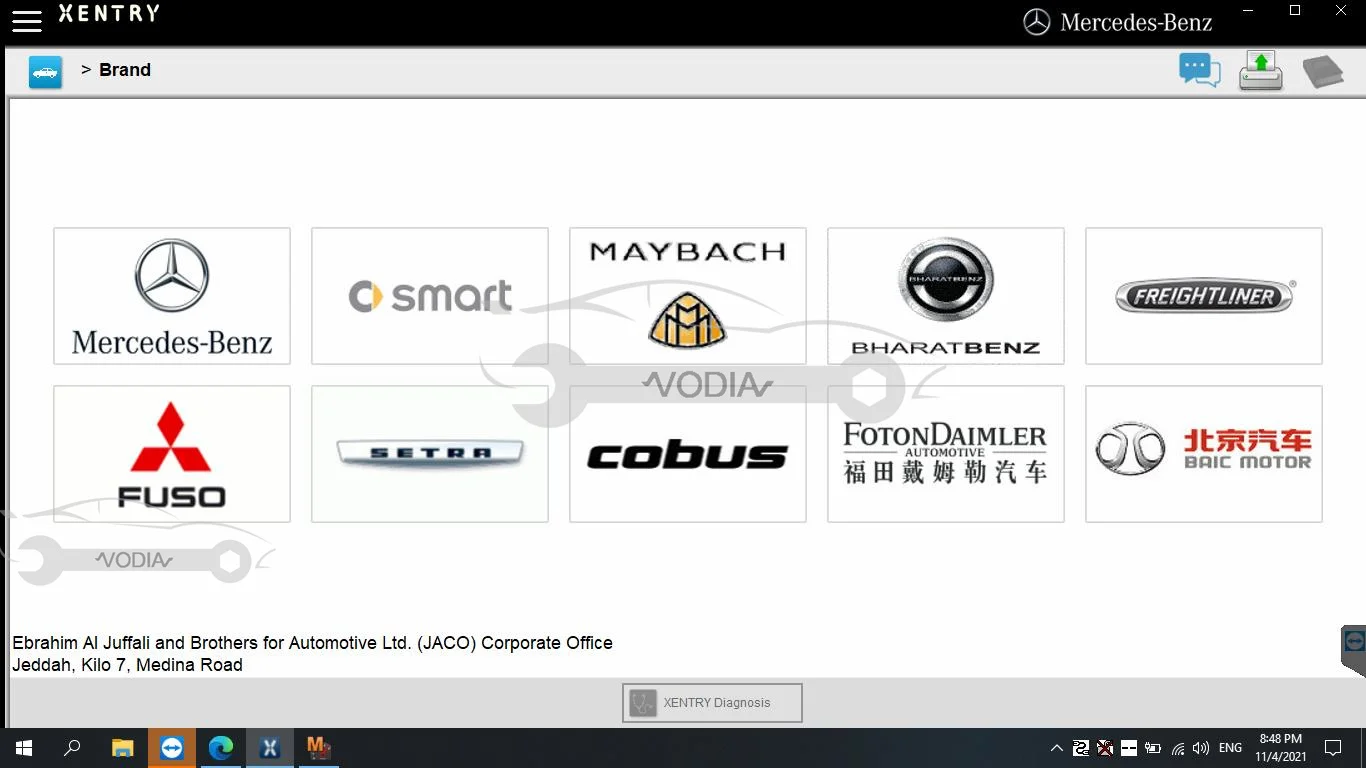The width and height of the screenshot is (1366, 768).
Task: Click the XENTRY app taskbar icon
Action: (x=270, y=748)
